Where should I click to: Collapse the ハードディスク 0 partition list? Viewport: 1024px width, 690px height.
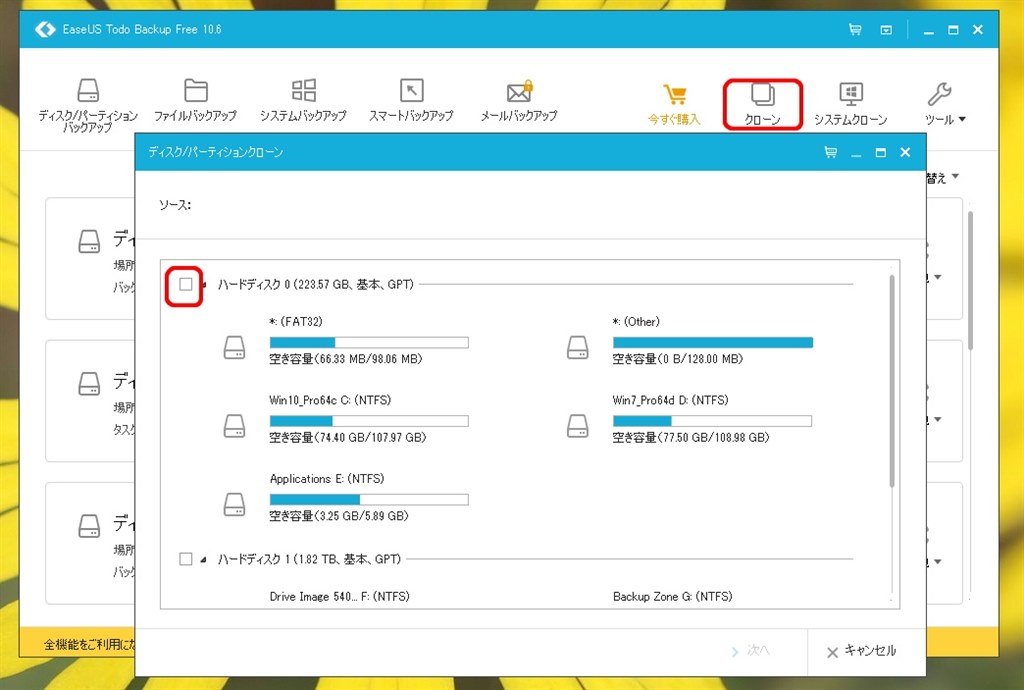tap(204, 285)
